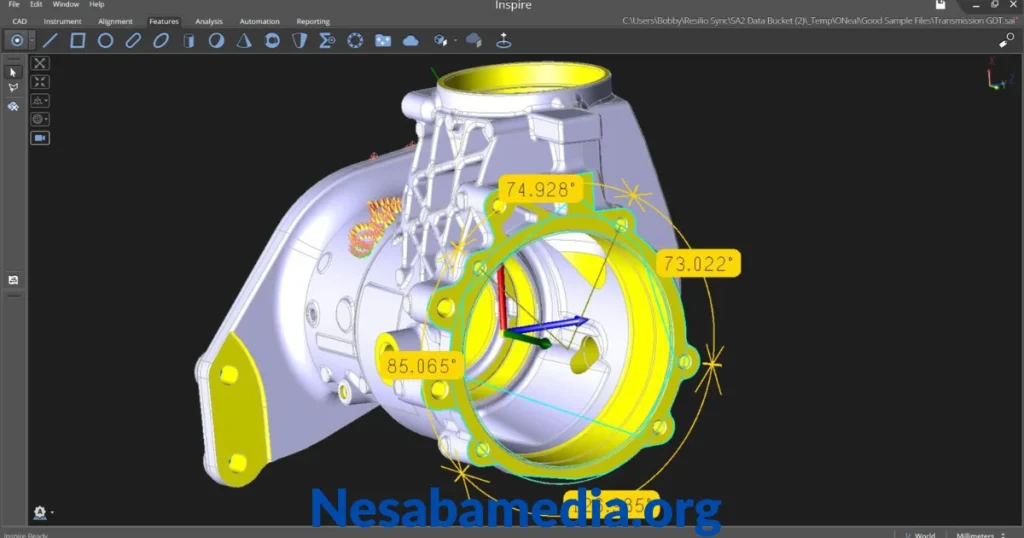The height and width of the screenshot is (538, 1024).
Task: Select the Plane (square) feature tool
Action: point(78,40)
